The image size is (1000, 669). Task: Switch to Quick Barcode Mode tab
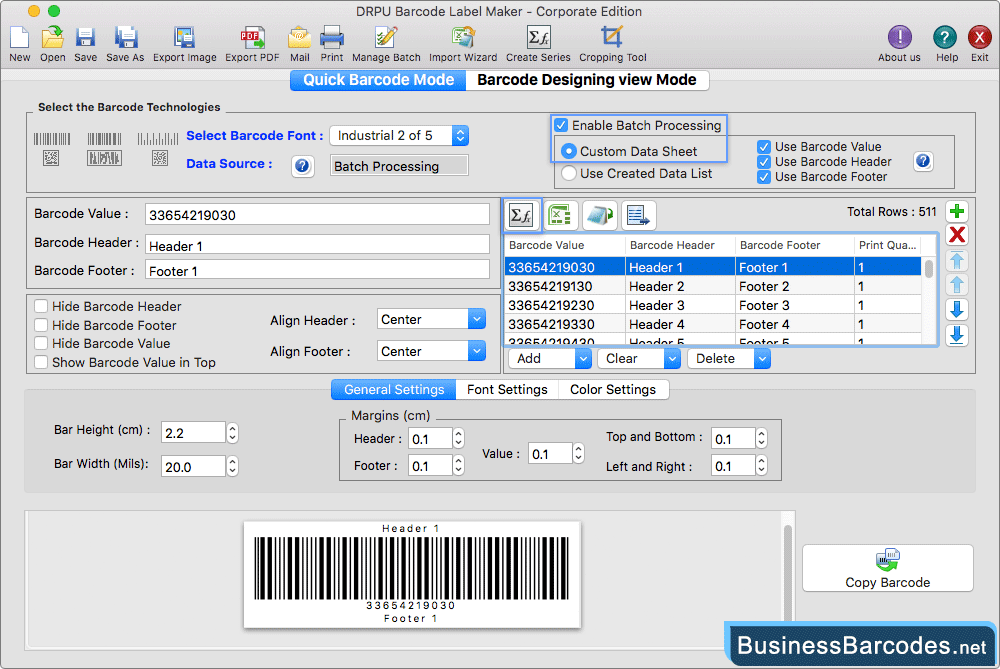pyautogui.click(x=378, y=80)
